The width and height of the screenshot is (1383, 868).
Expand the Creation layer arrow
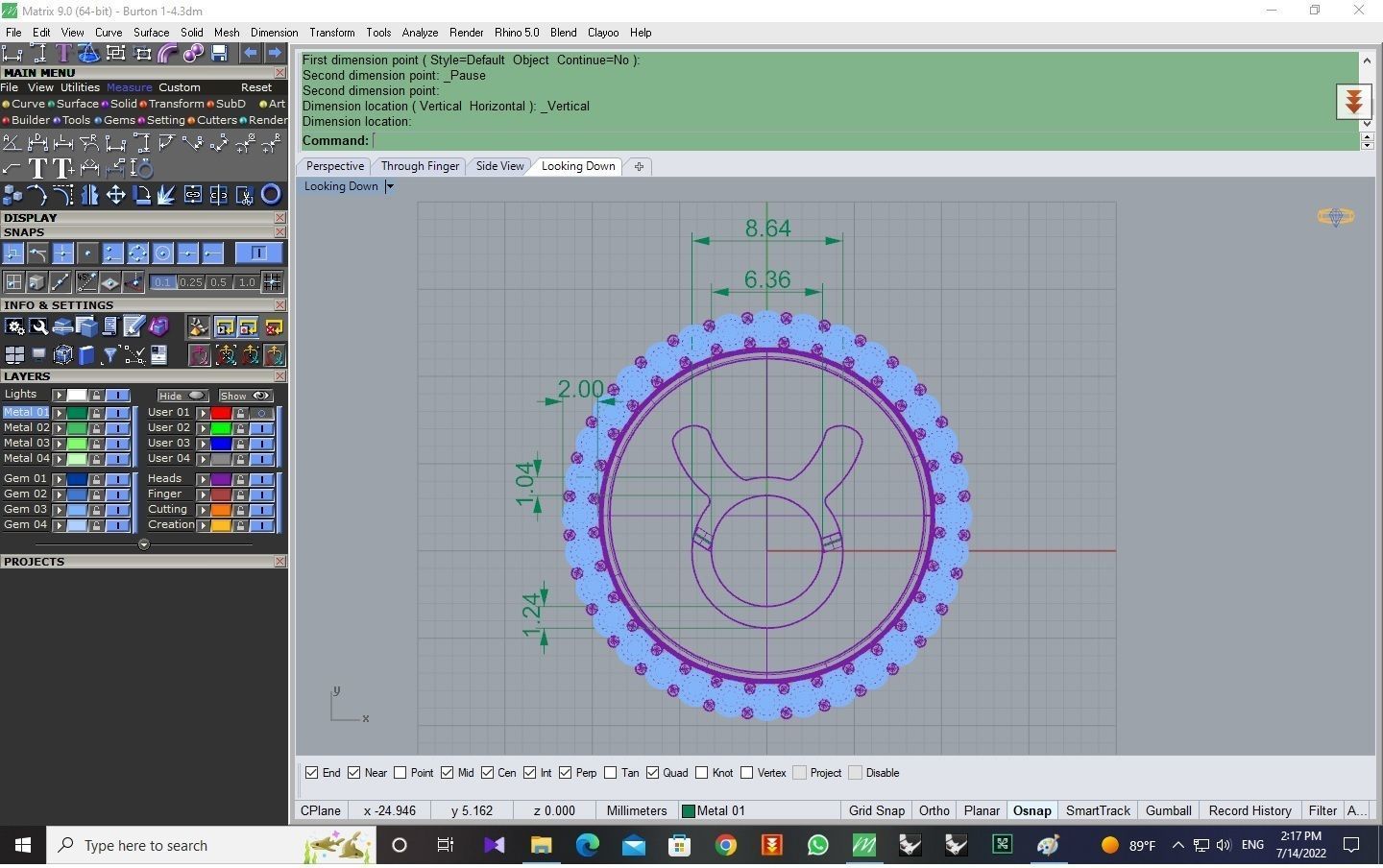[204, 525]
